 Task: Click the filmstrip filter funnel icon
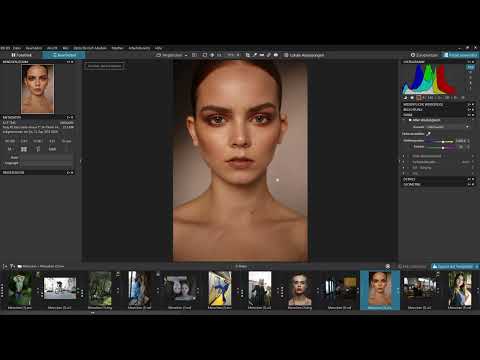click(12, 266)
